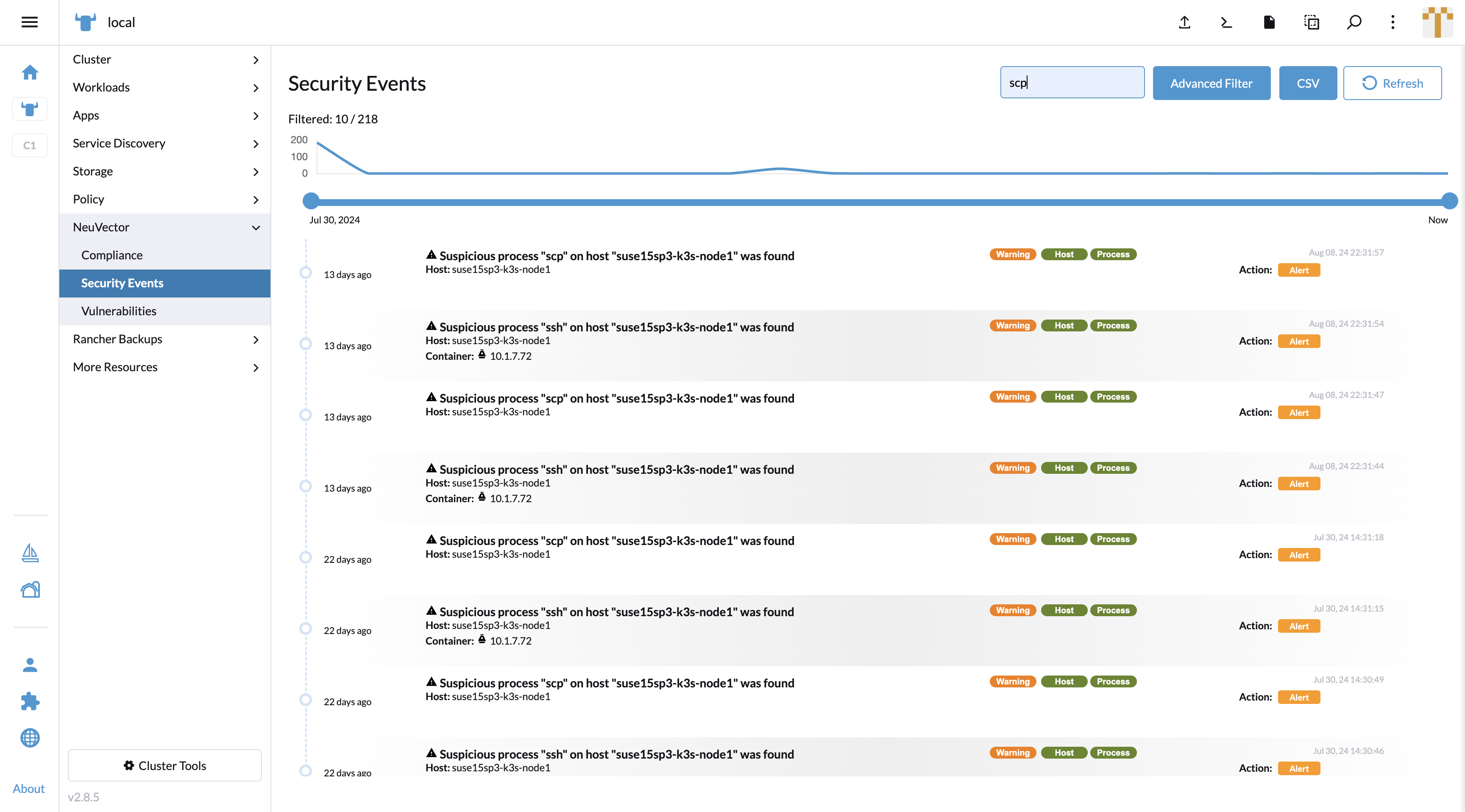Image resolution: width=1465 pixels, height=812 pixels.
Task: Open the hamburger navigation menu
Action: (30, 22)
